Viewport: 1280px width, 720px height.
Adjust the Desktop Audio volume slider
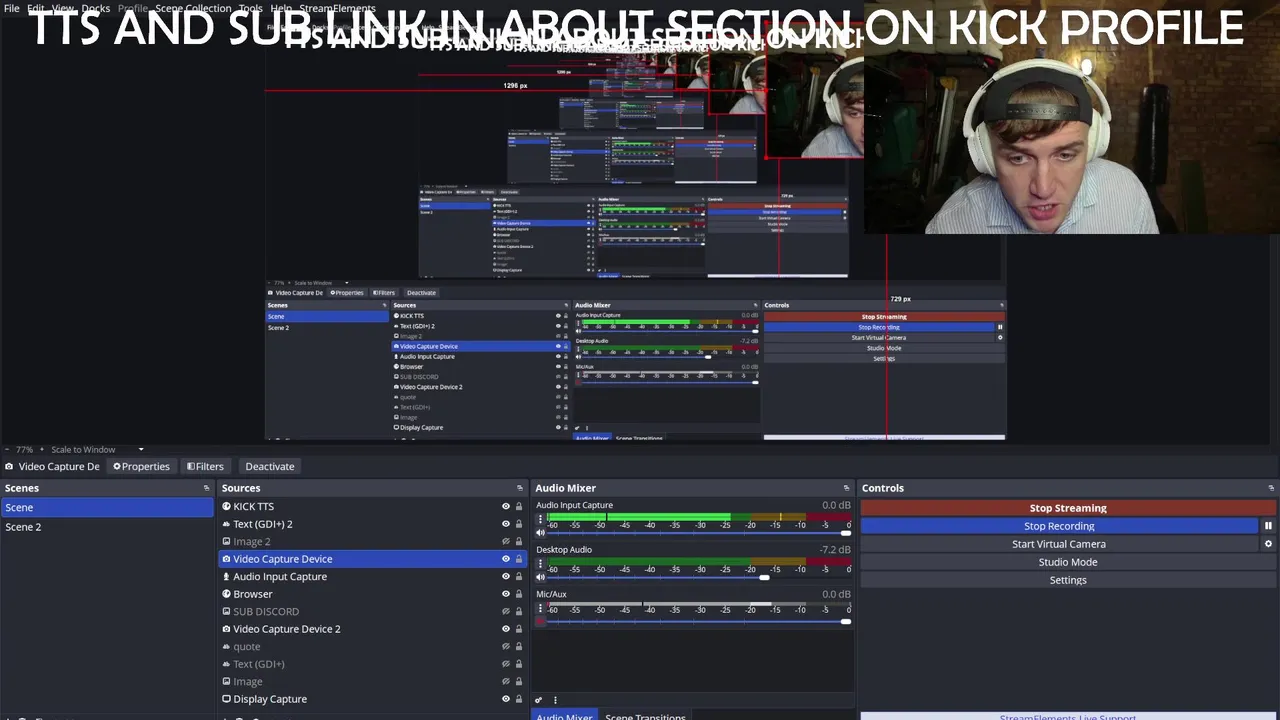tap(698, 577)
